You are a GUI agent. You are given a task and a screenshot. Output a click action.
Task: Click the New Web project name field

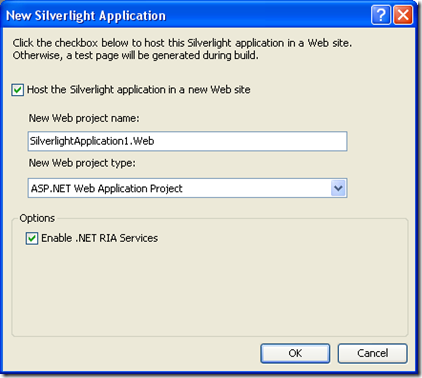187,141
